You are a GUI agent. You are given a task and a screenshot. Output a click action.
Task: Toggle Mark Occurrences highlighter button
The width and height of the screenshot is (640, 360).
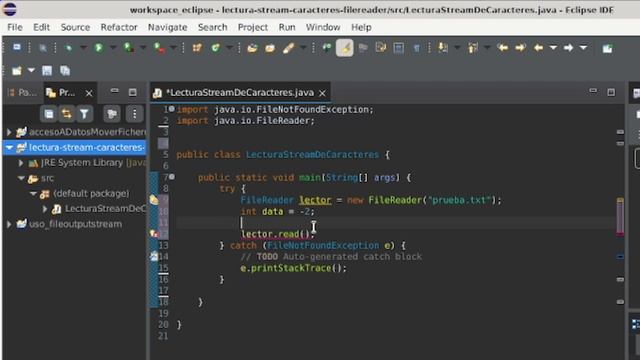tap(345, 48)
